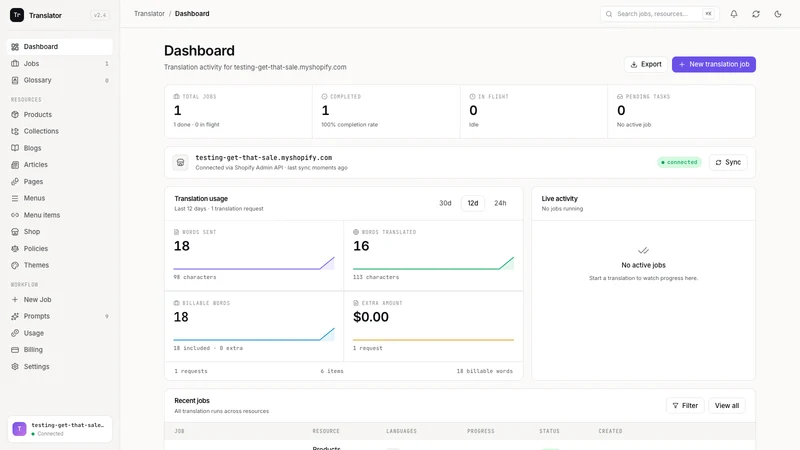Click the Words Sent sparkline chart
The image size is (800, 450).
pos(254,263)
